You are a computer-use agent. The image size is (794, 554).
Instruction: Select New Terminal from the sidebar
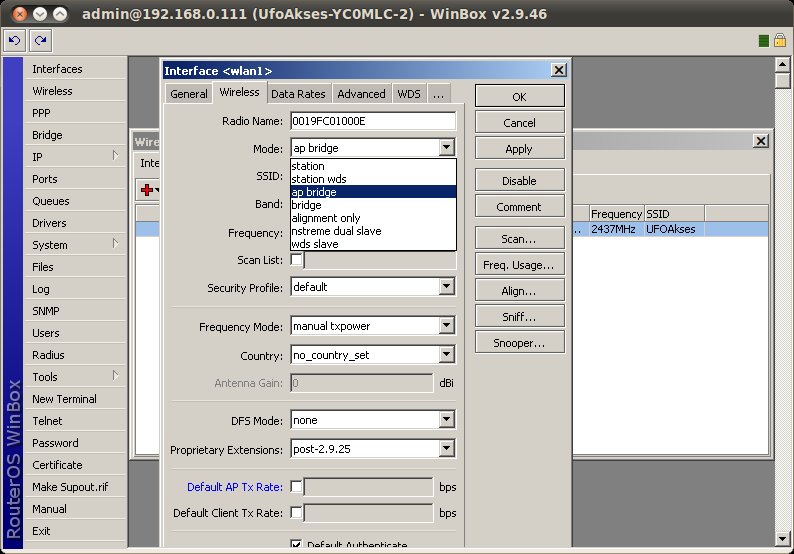coord(64,399)
